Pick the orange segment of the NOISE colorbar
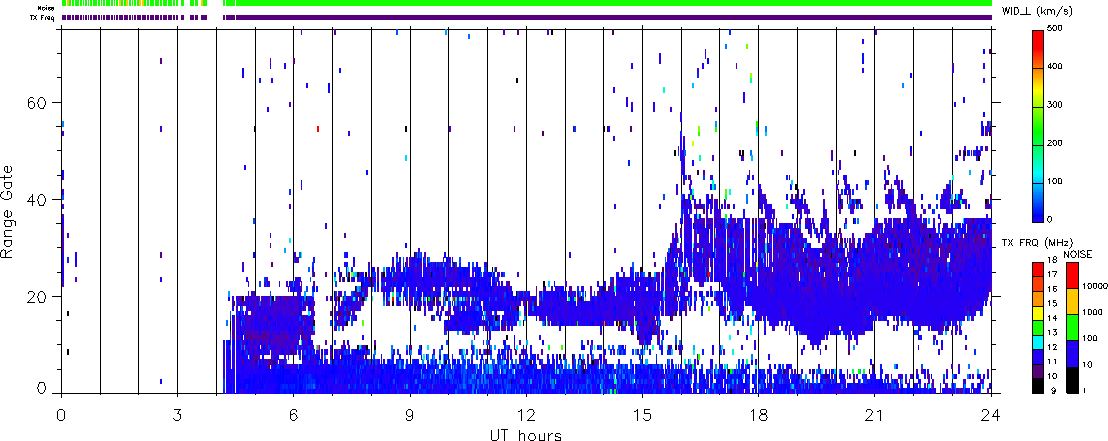 (1072, 302)
